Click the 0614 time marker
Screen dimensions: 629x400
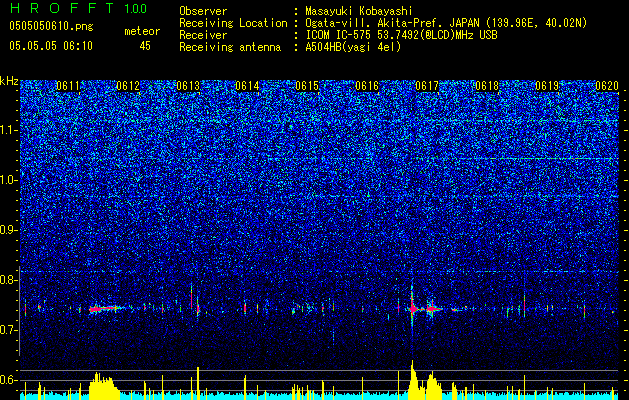coord(248,86)
